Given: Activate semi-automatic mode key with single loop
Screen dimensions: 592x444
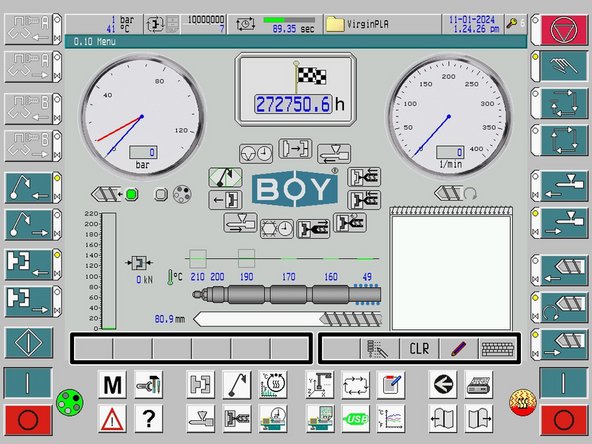Looking at the screenshot, I should (564, 103).
